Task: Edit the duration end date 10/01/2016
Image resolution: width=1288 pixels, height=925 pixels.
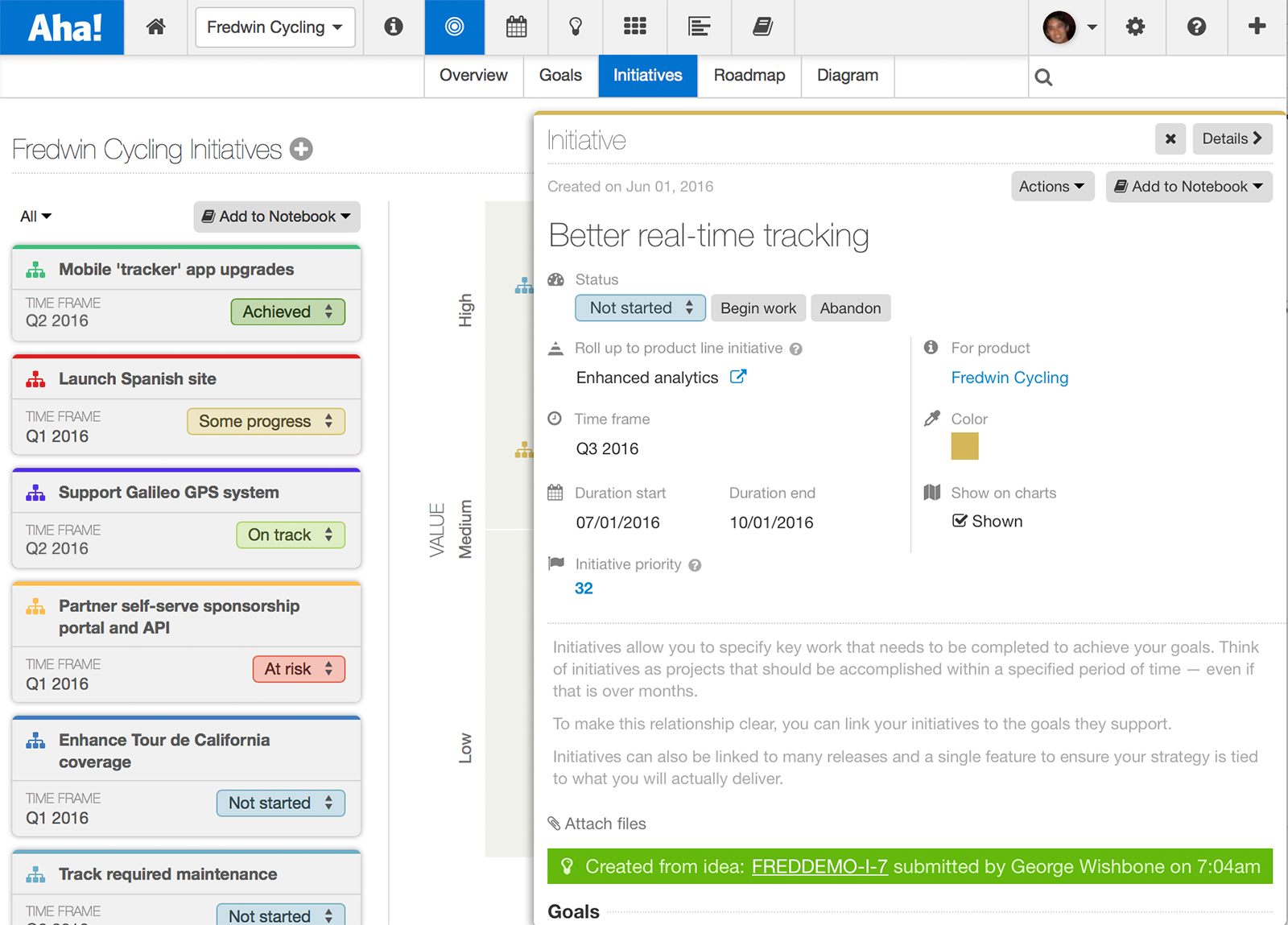Action: pos(771,522)
